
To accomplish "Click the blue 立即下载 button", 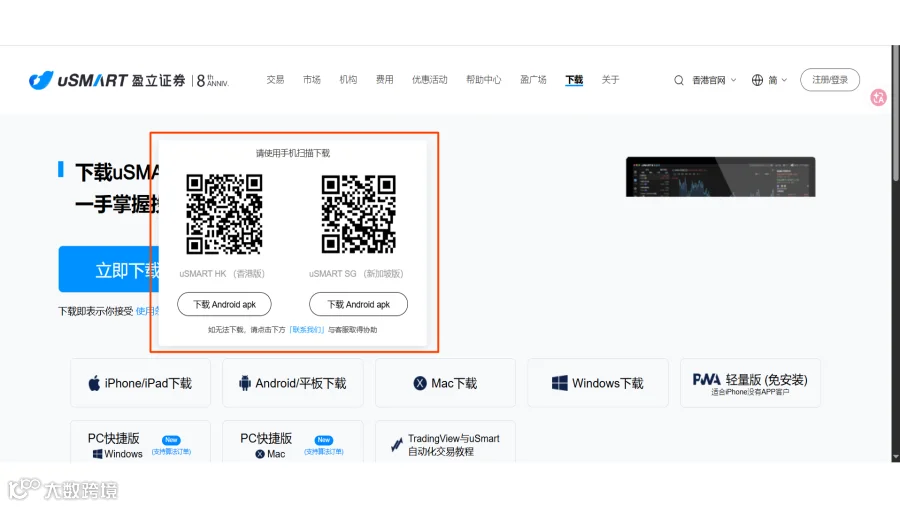I will [x=108, y=269].
